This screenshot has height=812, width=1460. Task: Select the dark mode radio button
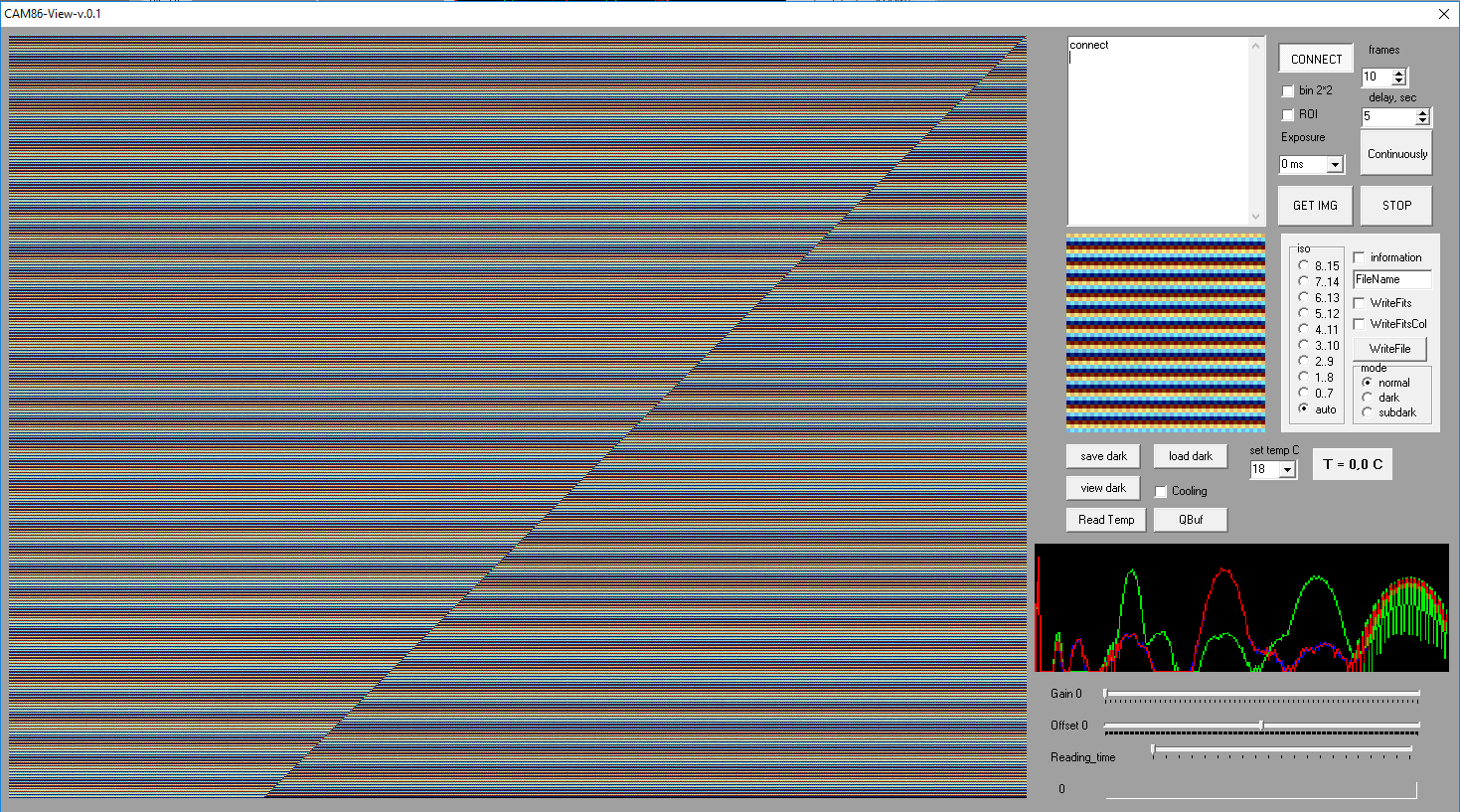click(x=1368, y=398)
